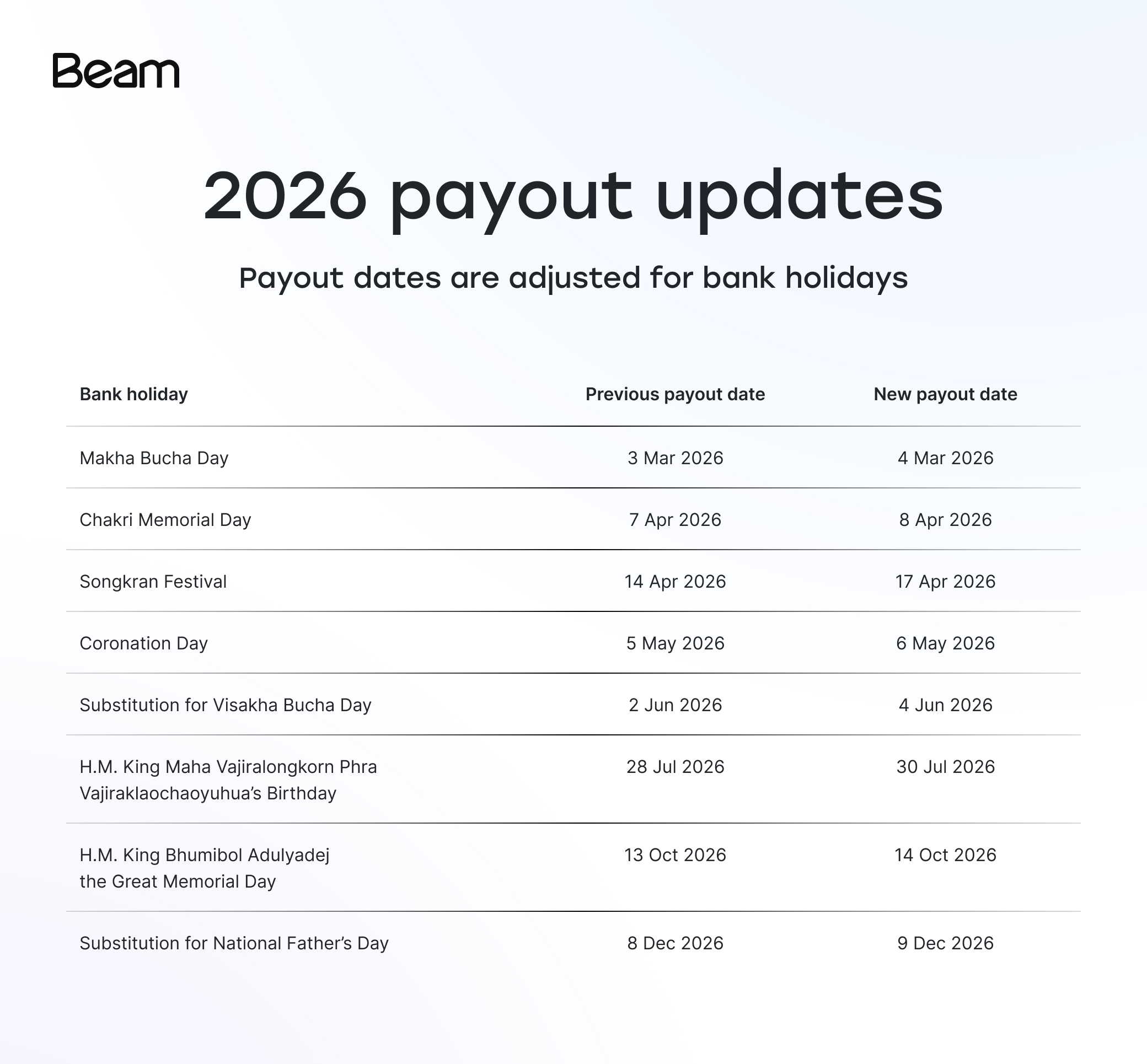Select the King Maha Vajiralongkorn Birthday label
The image size is (1147, 1064).
click(228, 780)
